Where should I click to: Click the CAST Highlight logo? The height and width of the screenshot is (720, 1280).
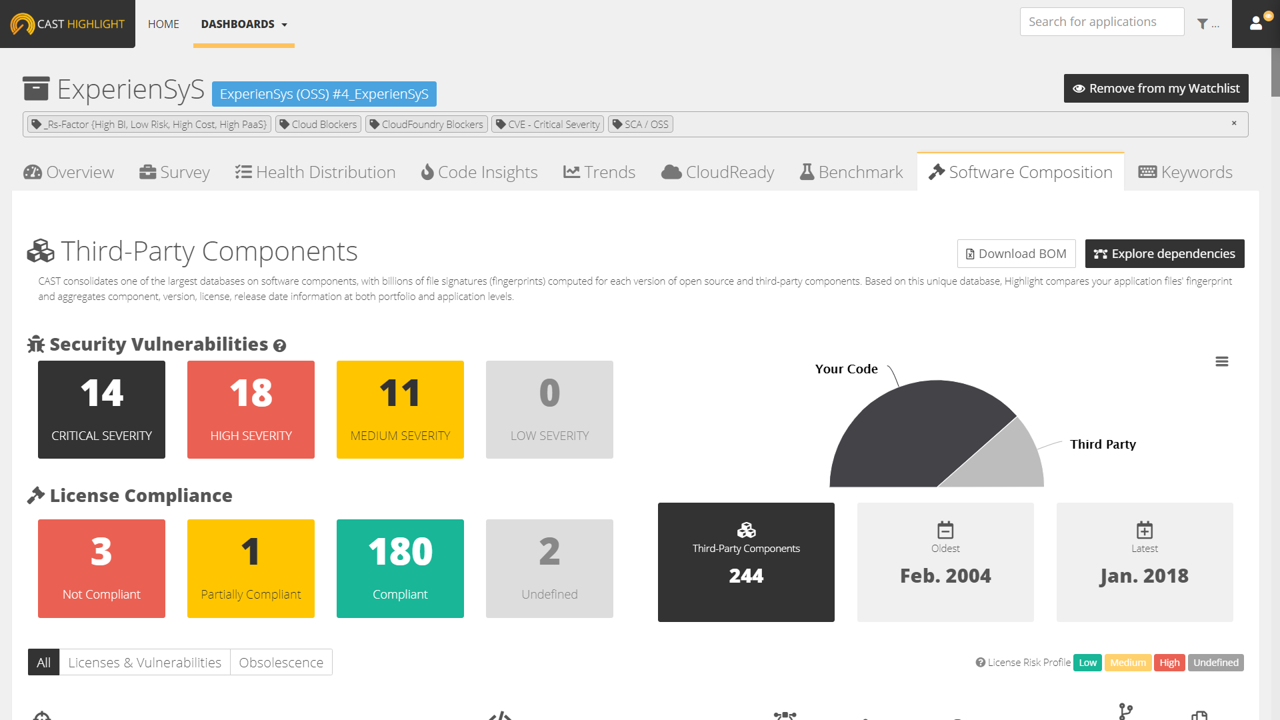[x=67, y=24]
